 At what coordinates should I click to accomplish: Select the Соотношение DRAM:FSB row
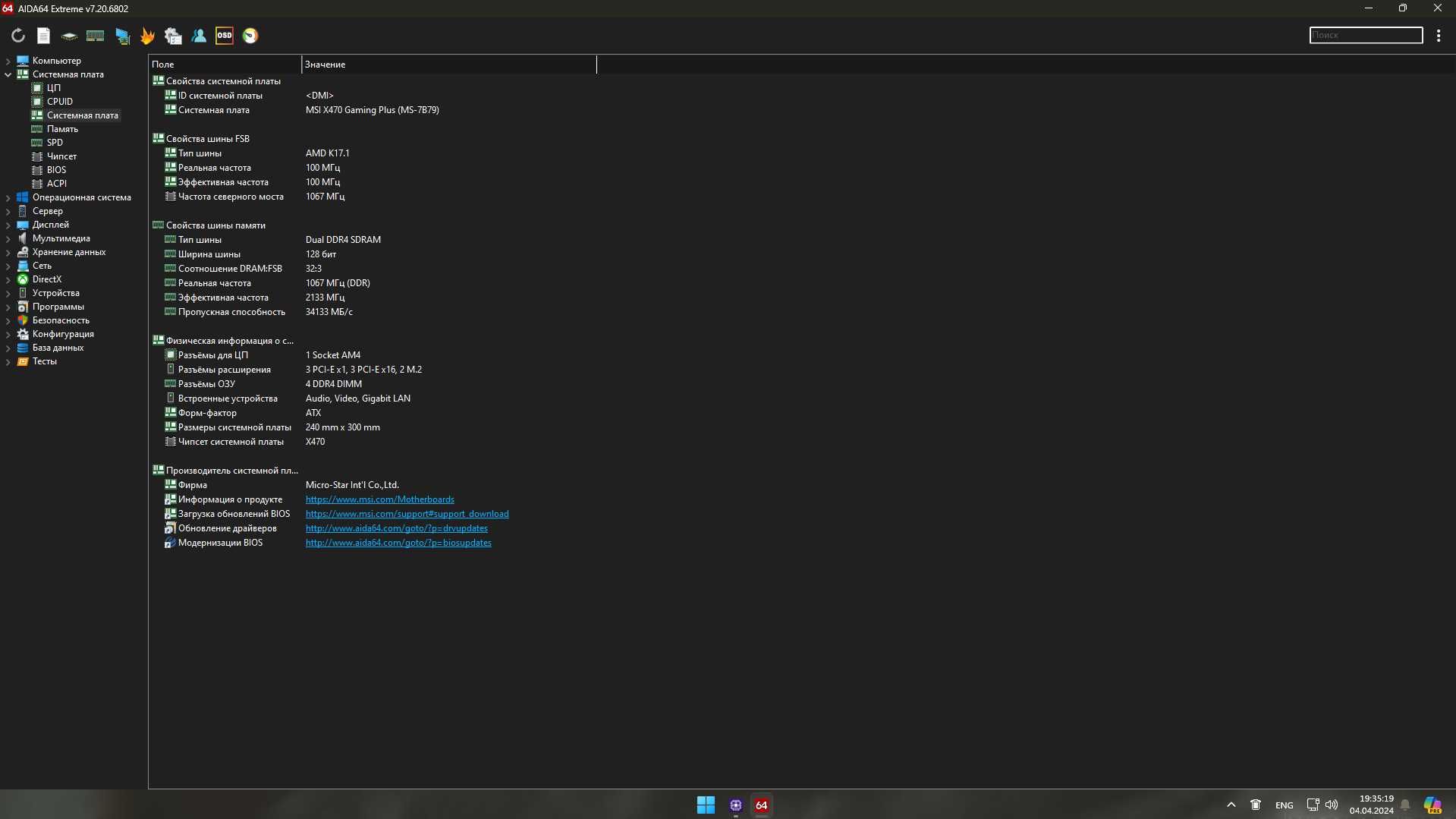230,269
